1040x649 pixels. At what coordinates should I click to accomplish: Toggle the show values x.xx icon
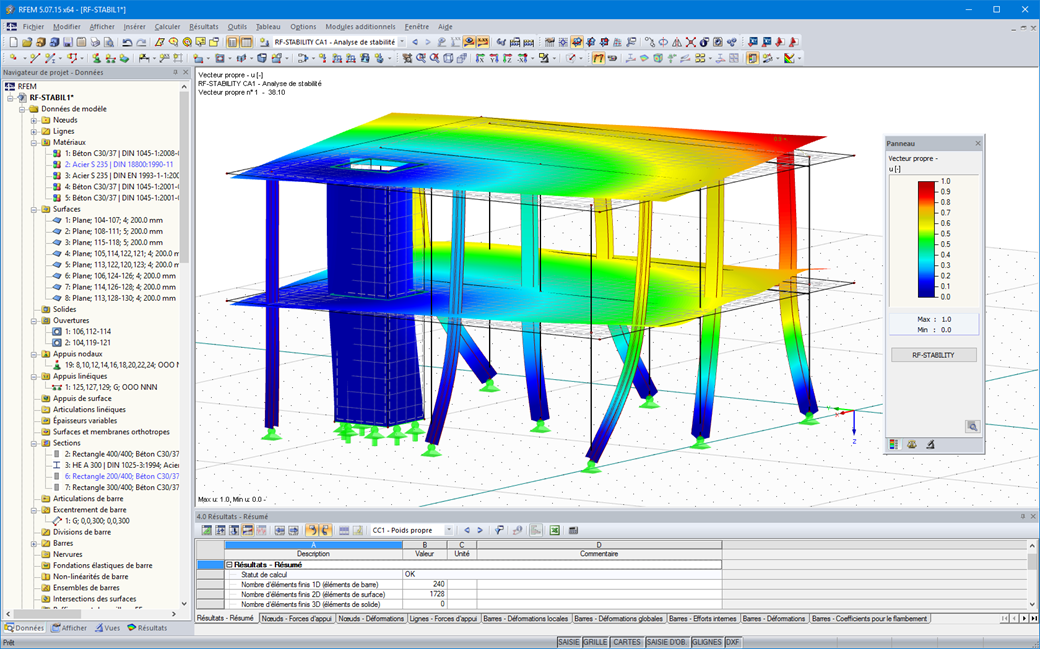click(x=483, y=42)
